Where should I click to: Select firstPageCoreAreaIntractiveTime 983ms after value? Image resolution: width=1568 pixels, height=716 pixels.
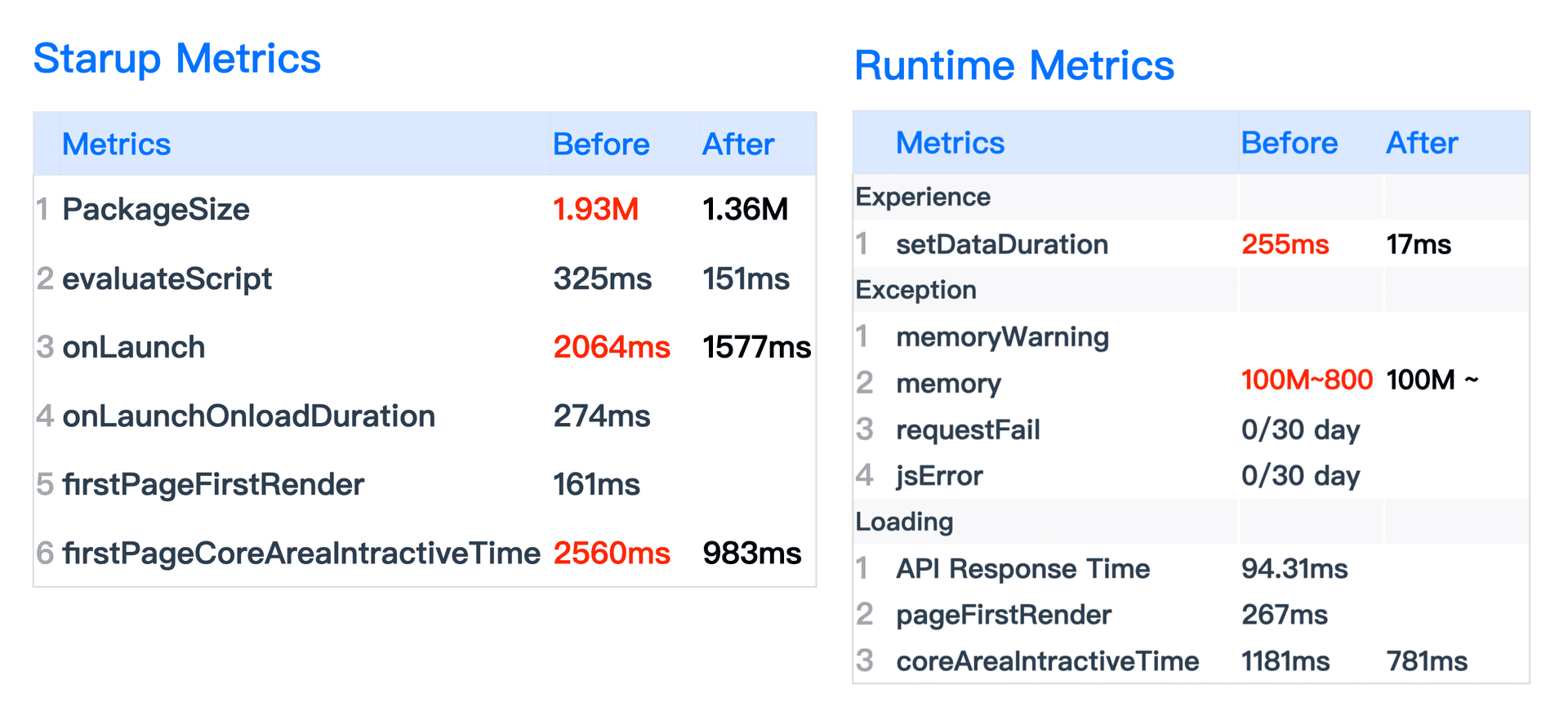[x=751, y=554]
